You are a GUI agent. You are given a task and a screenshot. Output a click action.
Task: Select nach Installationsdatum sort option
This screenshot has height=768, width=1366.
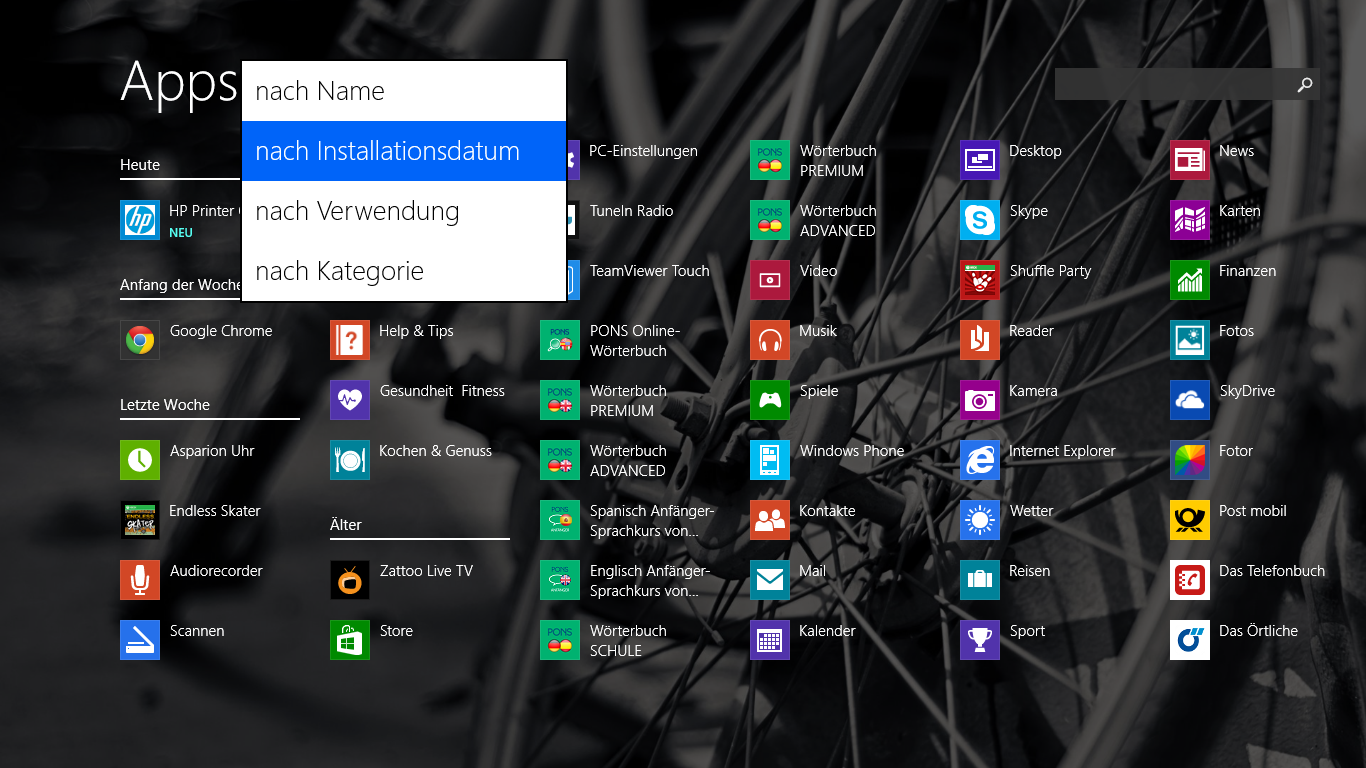pyautogui.click(x=404, y=151)
